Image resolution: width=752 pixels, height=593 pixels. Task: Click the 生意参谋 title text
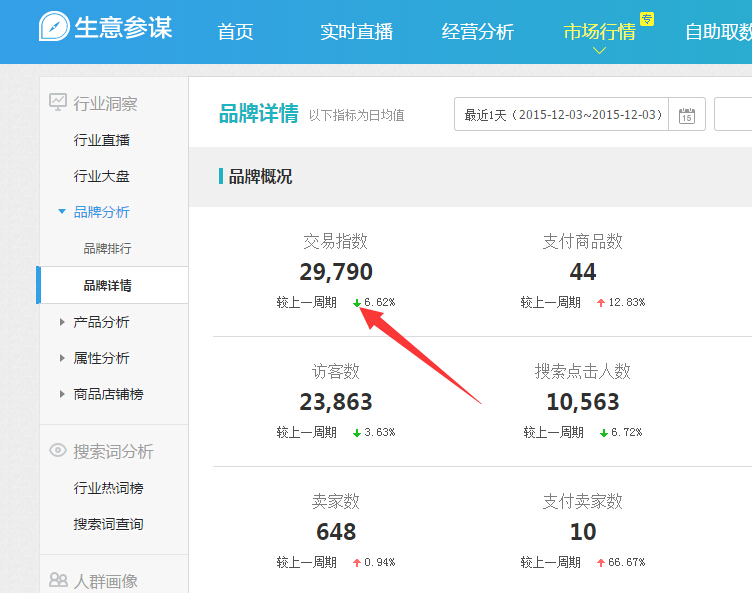point(123,27)
